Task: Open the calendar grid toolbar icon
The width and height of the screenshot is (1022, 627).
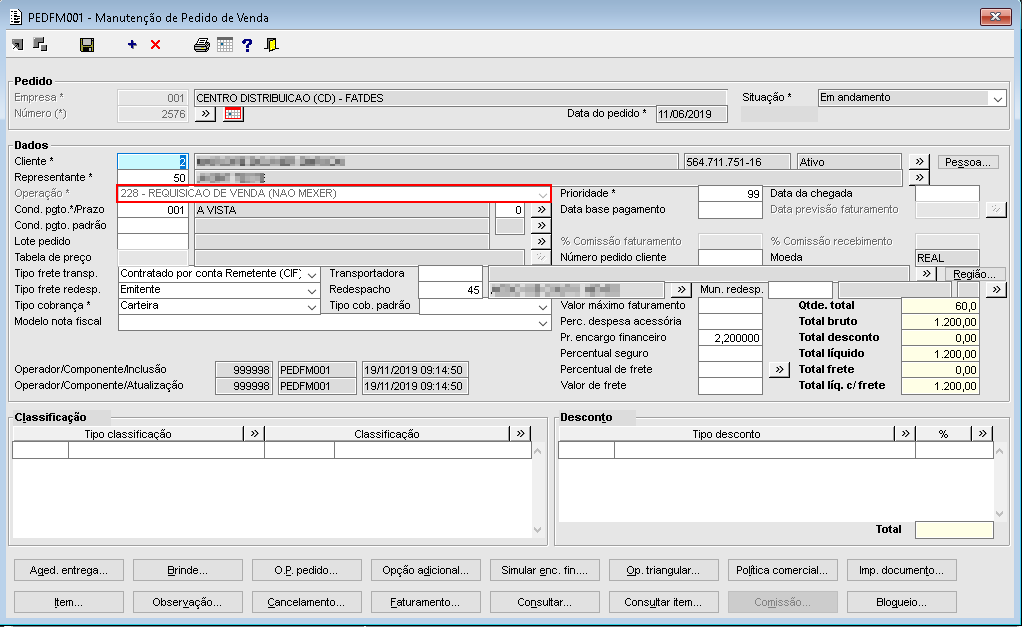Action: (225, 44)
